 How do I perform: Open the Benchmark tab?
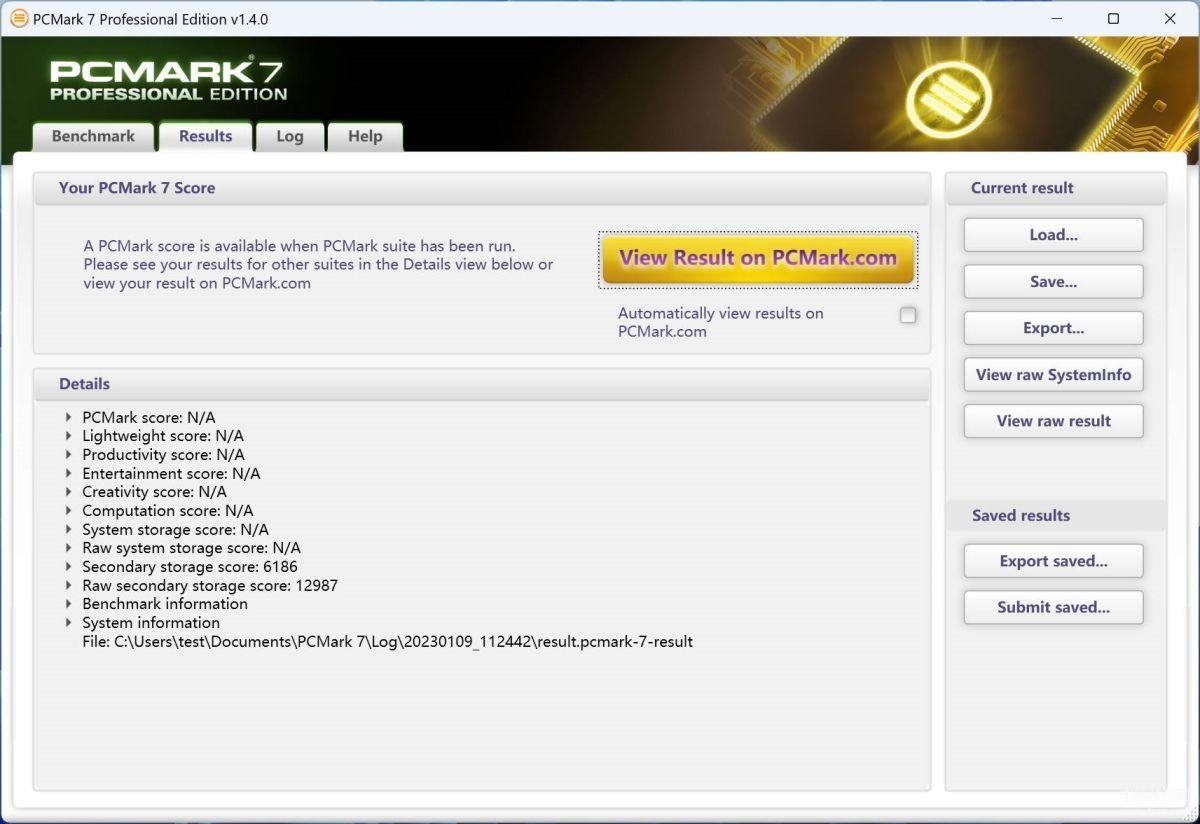[x=93, y=137]
